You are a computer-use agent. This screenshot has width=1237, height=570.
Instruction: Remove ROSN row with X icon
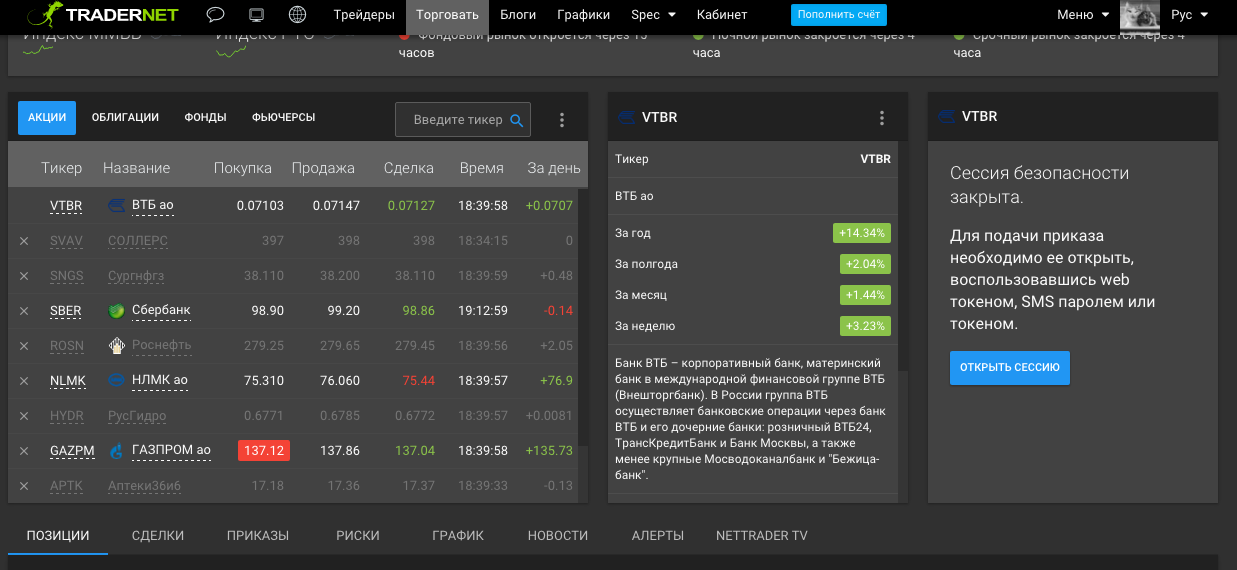24,346
